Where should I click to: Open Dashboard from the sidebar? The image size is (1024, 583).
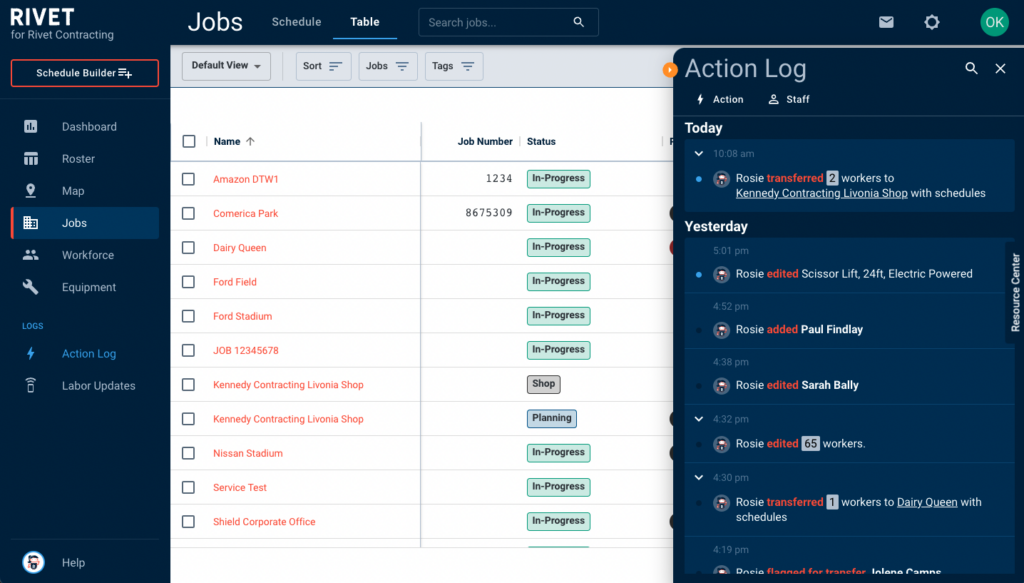[85, 127]
